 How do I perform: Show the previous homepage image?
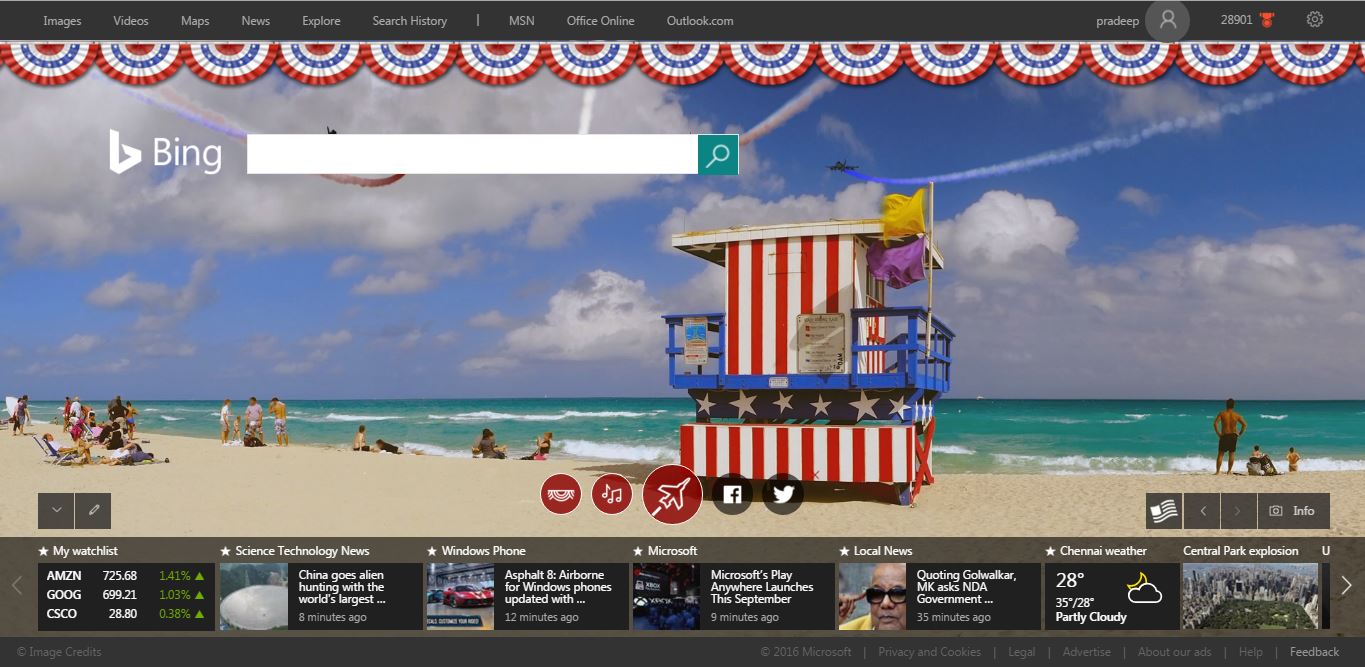[x=1202, y=511]
